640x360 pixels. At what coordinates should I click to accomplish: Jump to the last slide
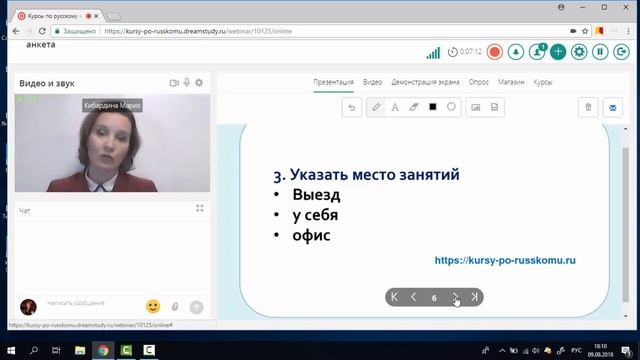(474, 297)
